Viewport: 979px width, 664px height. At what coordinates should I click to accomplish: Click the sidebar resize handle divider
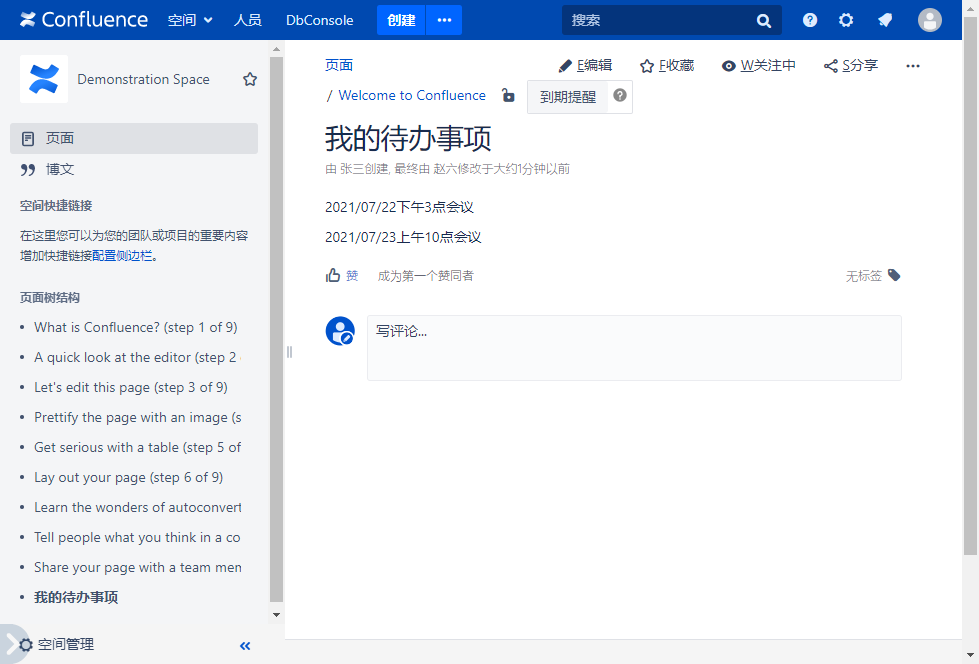click(x=289, y=351)
